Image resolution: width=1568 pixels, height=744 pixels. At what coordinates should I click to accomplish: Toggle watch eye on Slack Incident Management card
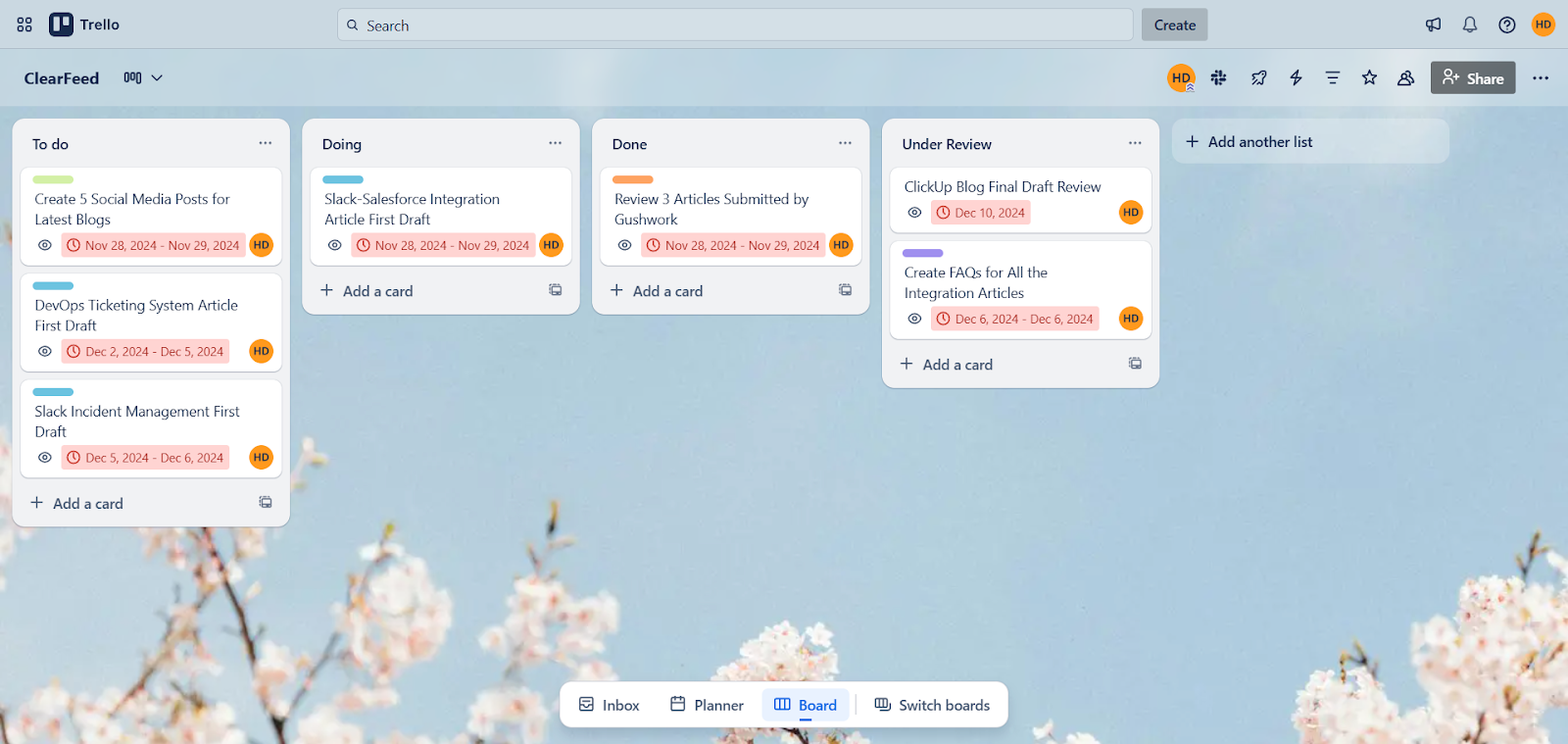[x=45, y=457]
